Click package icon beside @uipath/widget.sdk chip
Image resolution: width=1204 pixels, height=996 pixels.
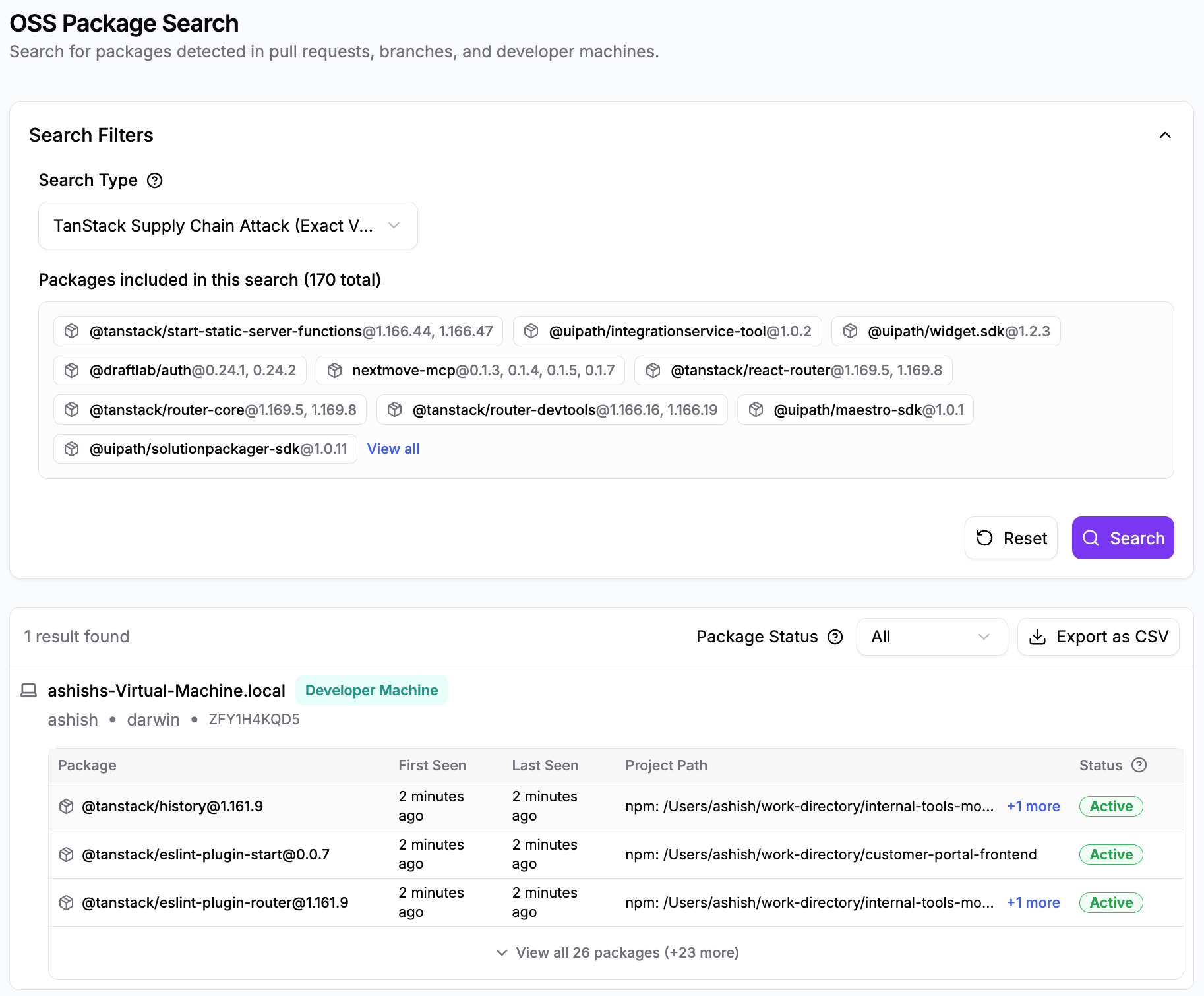tap(851, 331)
